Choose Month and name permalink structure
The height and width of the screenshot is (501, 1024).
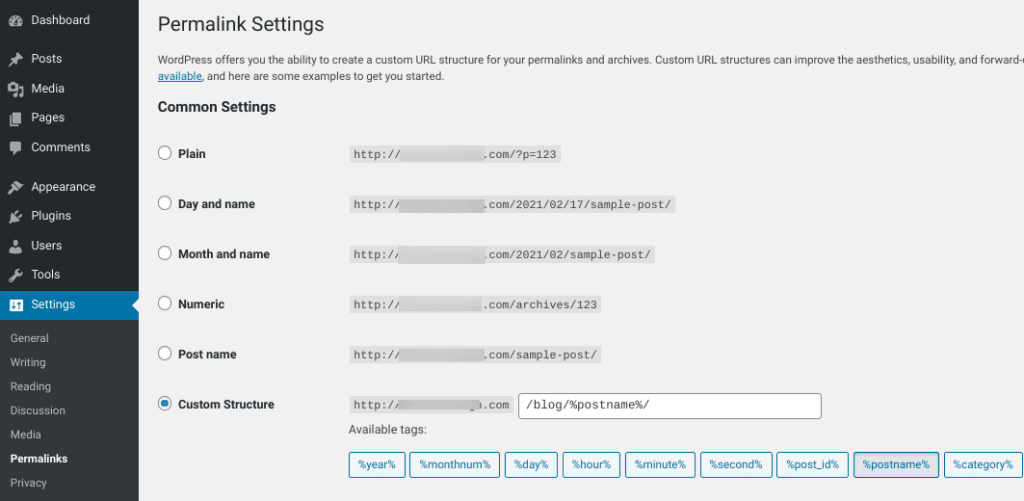click(x=165, y=253)
